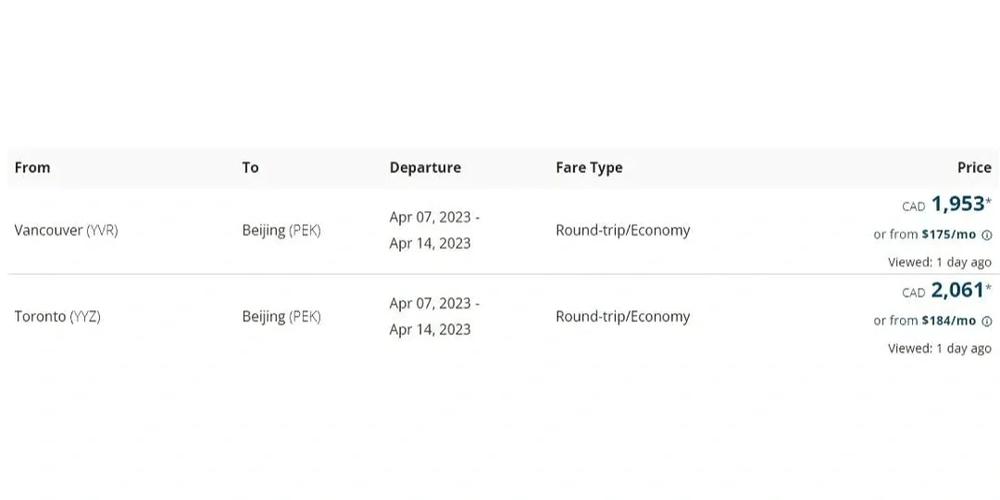Select the Toronto (YYZ) origin cell
The image size is (1000, 500).
coord(57,316)
